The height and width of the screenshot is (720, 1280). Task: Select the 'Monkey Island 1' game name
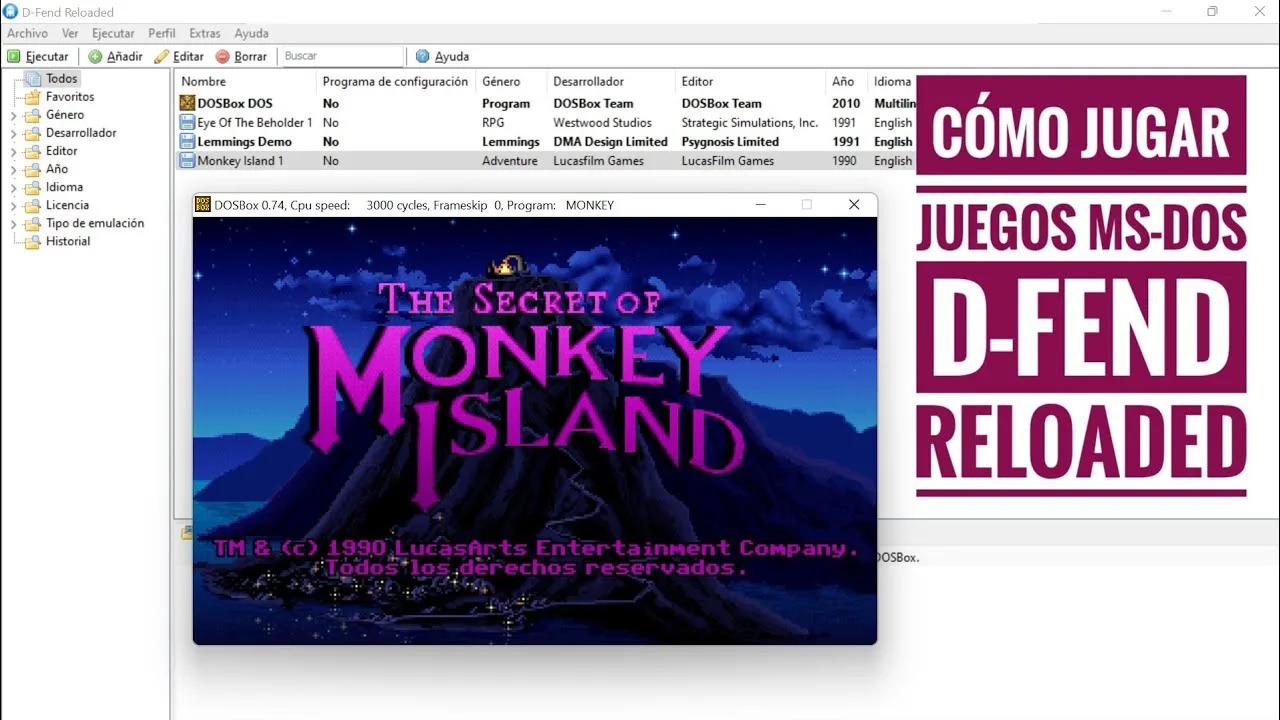pyautogui.click(x=240, y=160)
